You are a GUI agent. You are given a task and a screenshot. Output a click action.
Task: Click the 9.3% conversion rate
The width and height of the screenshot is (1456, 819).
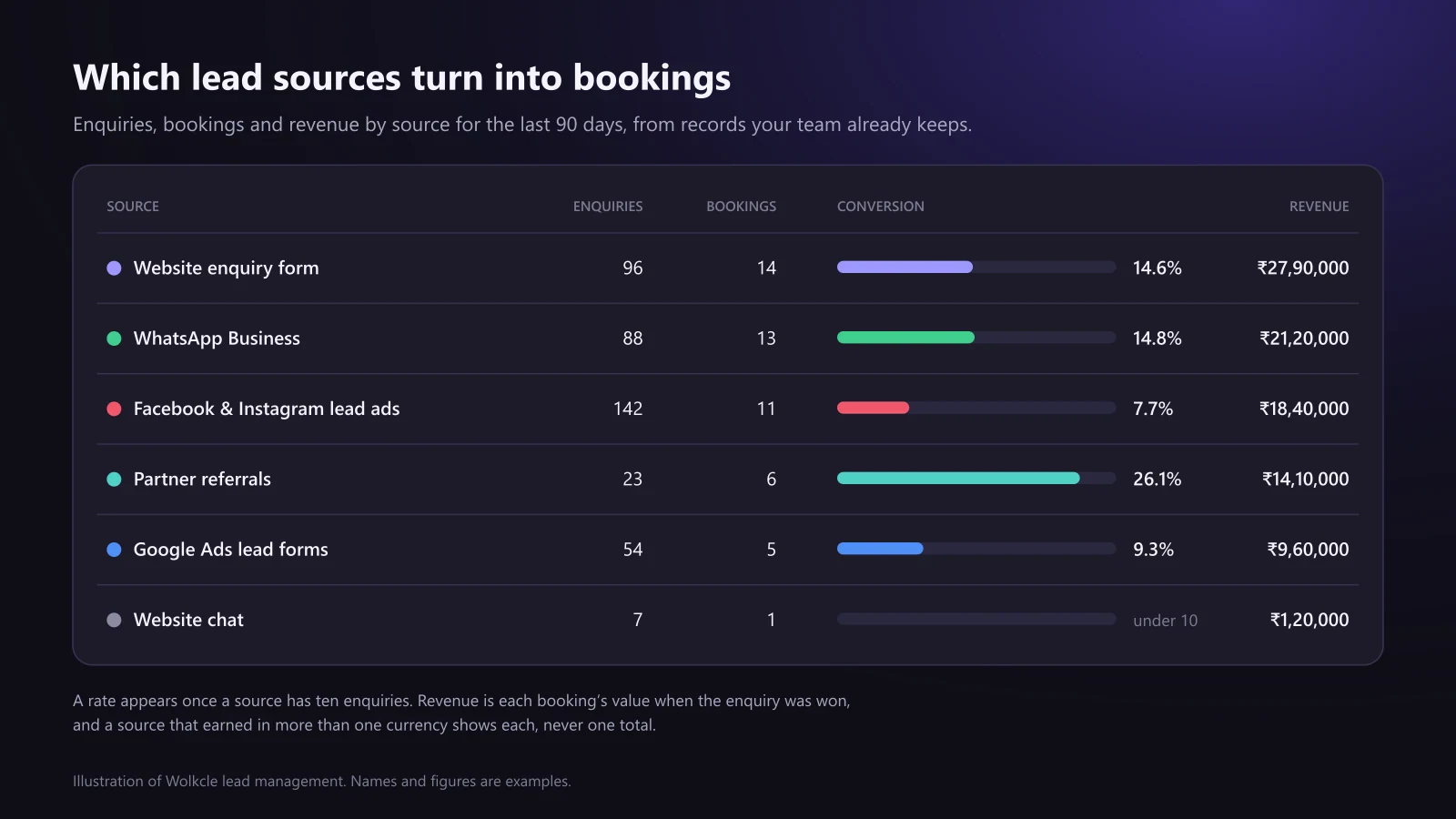1153,550
